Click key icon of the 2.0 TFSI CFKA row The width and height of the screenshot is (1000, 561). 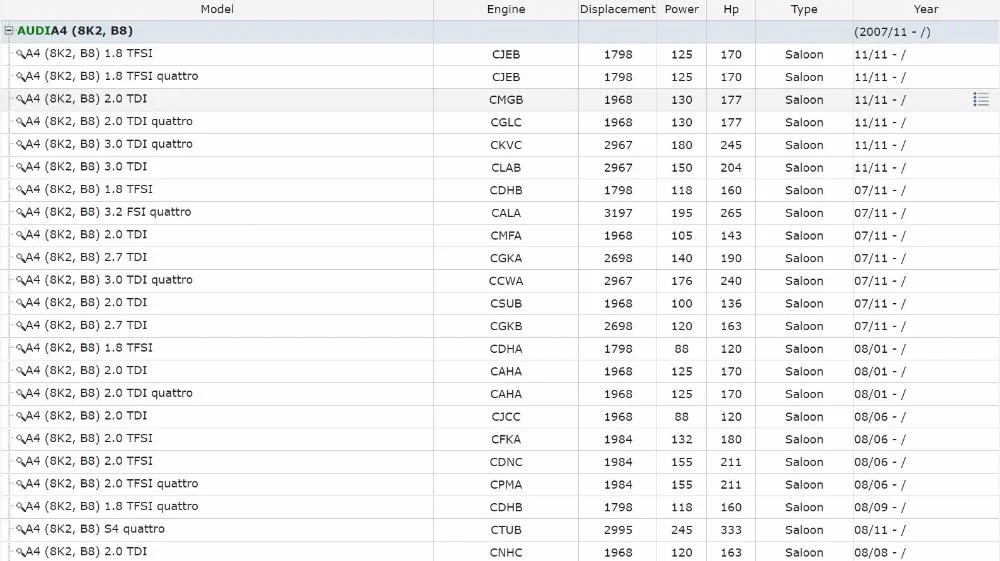click(x=20, y=439)
